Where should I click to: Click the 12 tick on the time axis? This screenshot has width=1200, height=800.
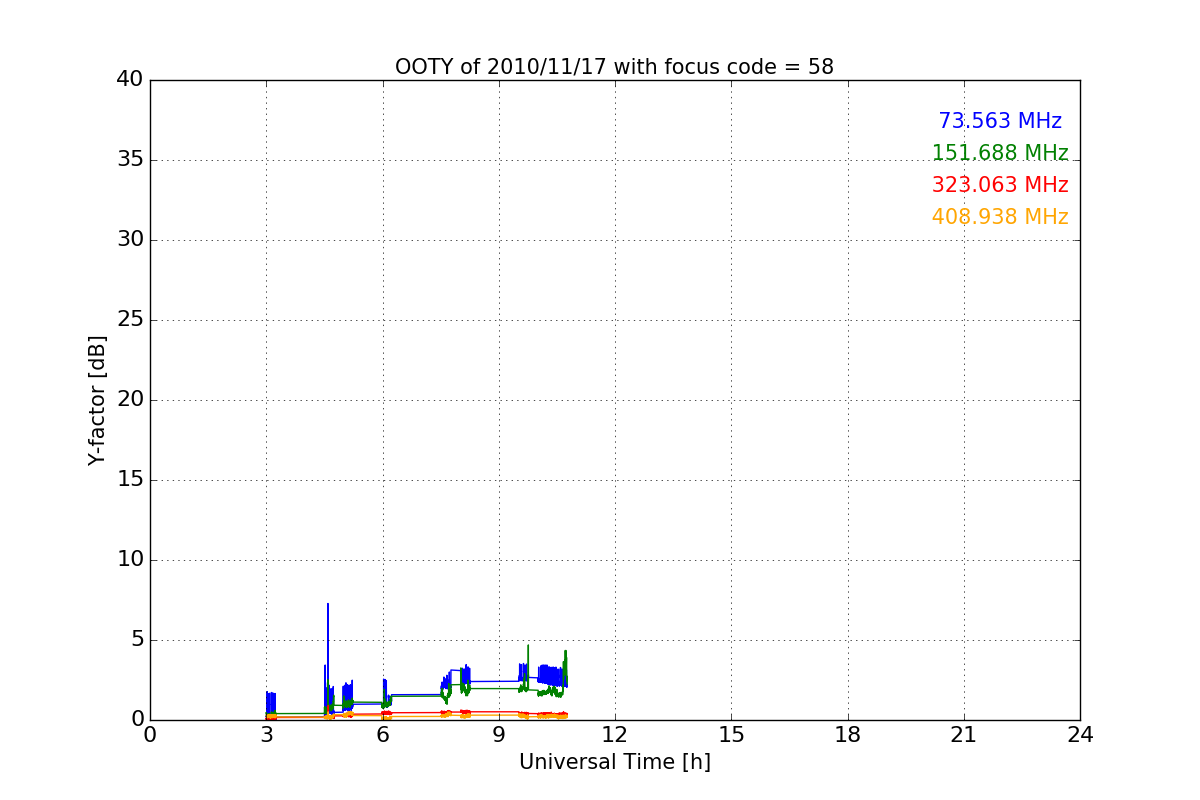[614, 734]
